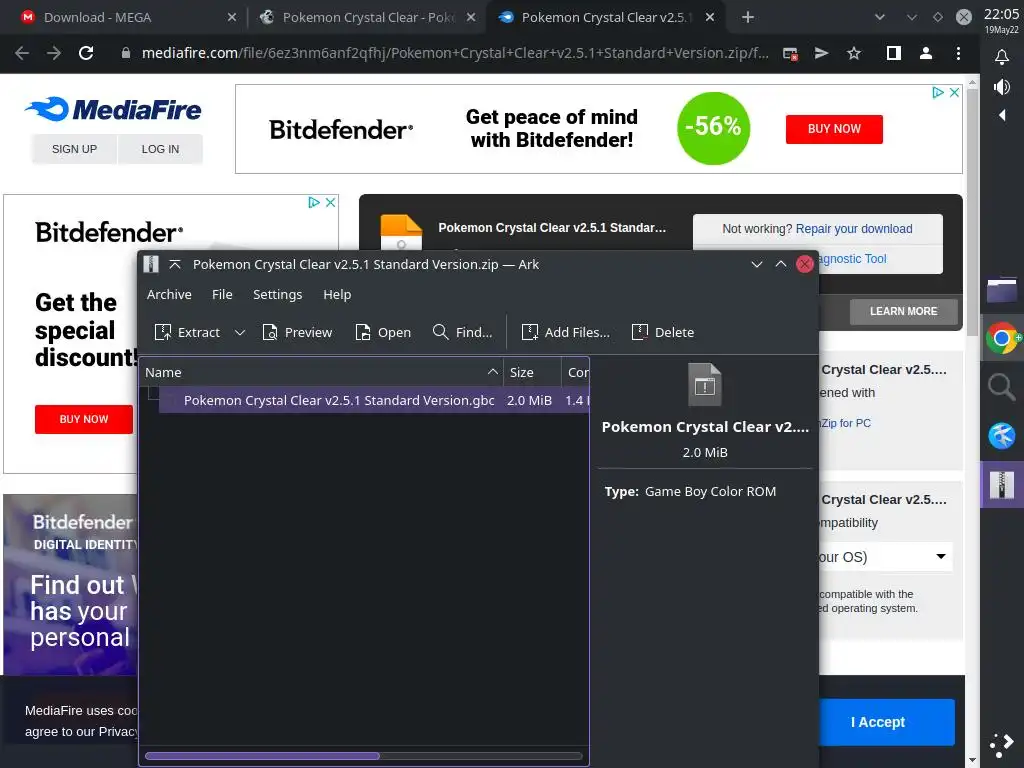
Task: Click Preview in Ark toolbar
Action: 297,332
